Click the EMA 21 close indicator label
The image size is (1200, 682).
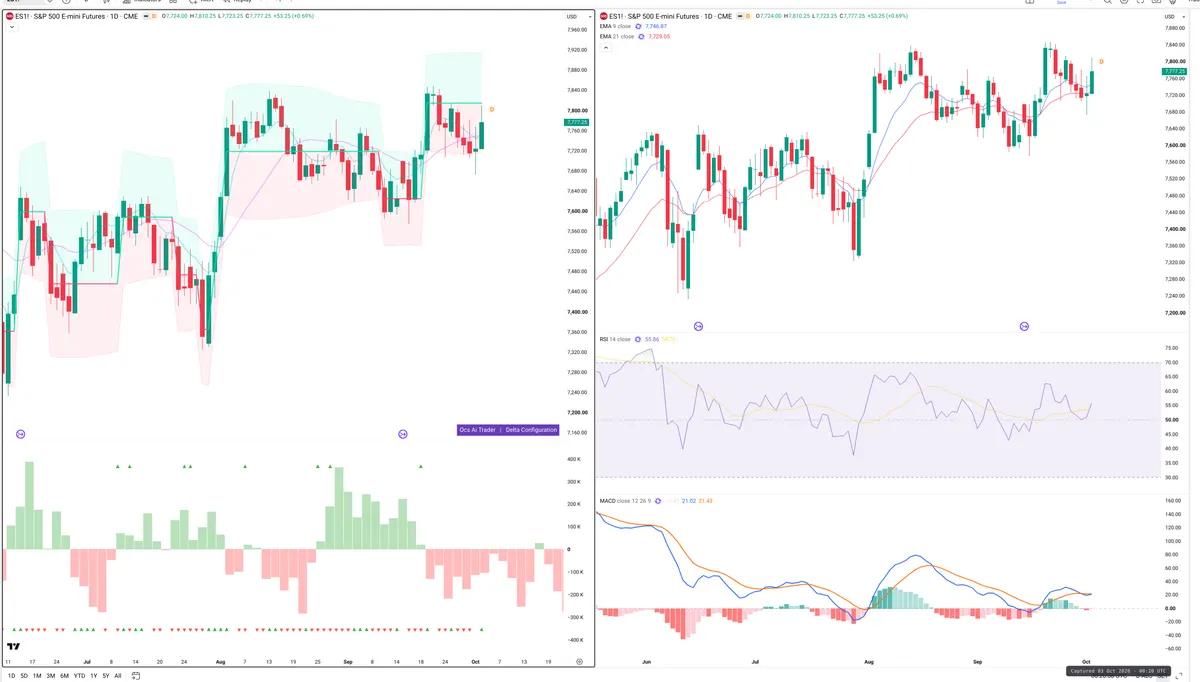tap(617, 37)
